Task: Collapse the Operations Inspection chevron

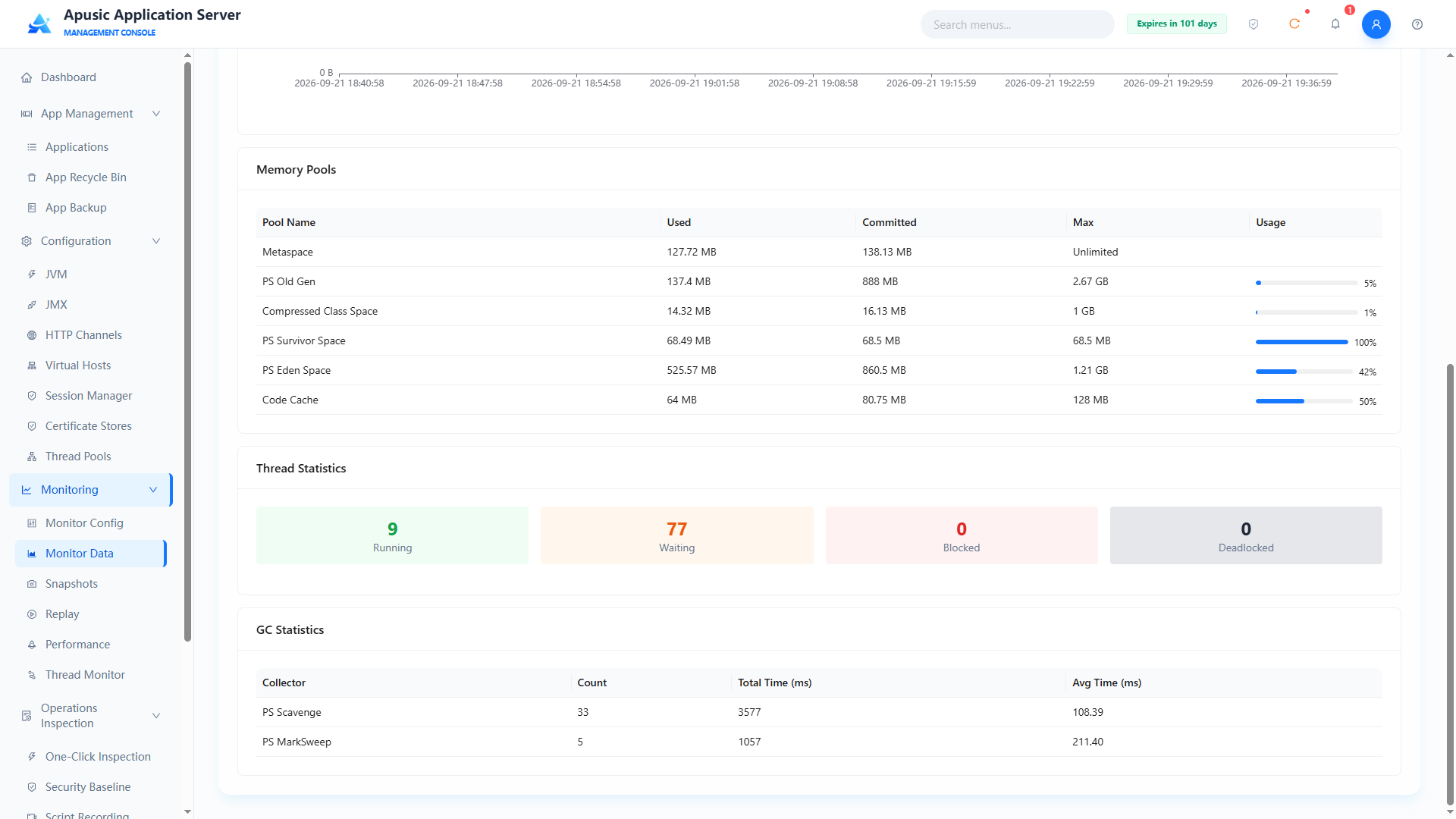Action: coord(156,716)
